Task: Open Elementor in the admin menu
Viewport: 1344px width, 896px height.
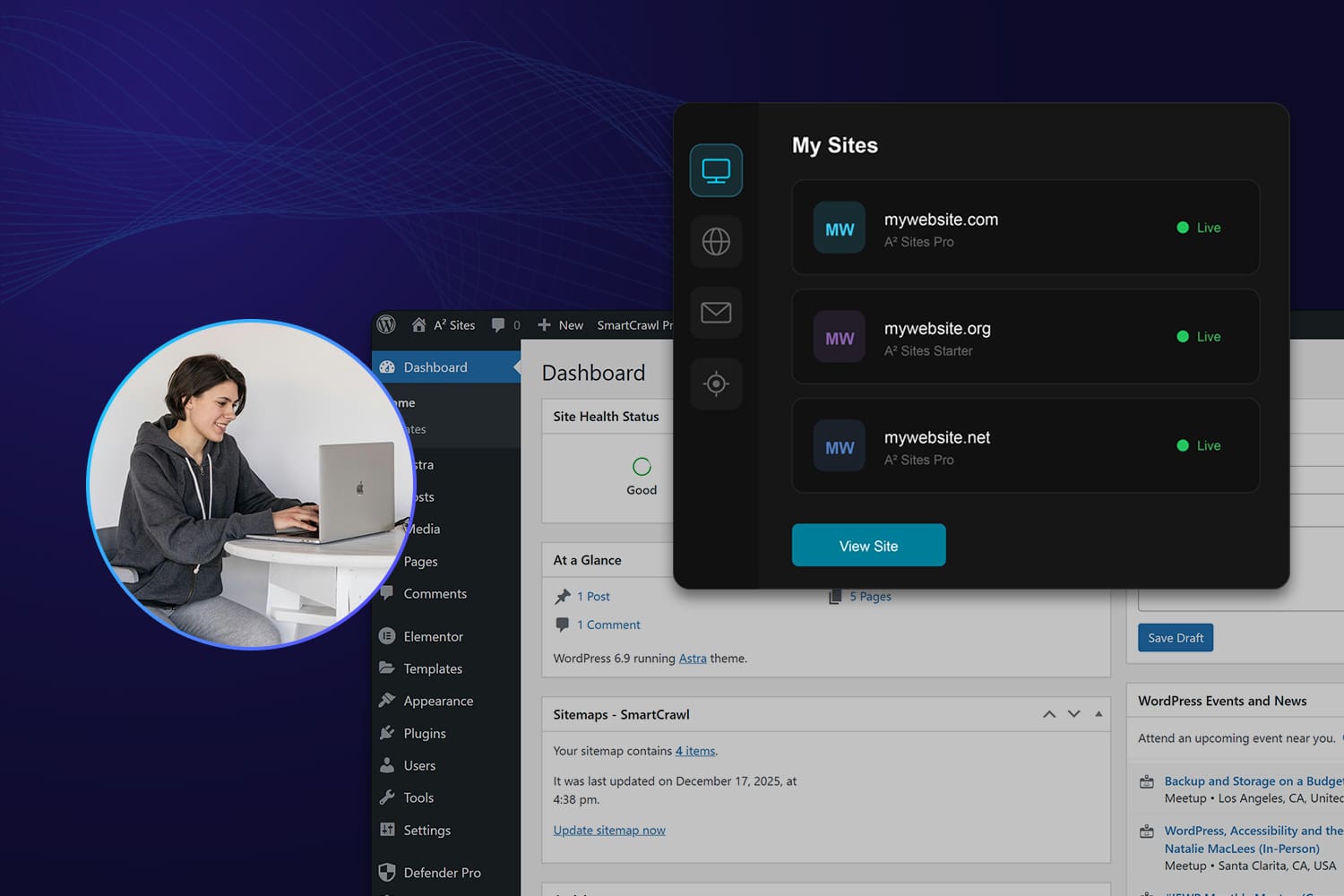Action: click(433, 636)
